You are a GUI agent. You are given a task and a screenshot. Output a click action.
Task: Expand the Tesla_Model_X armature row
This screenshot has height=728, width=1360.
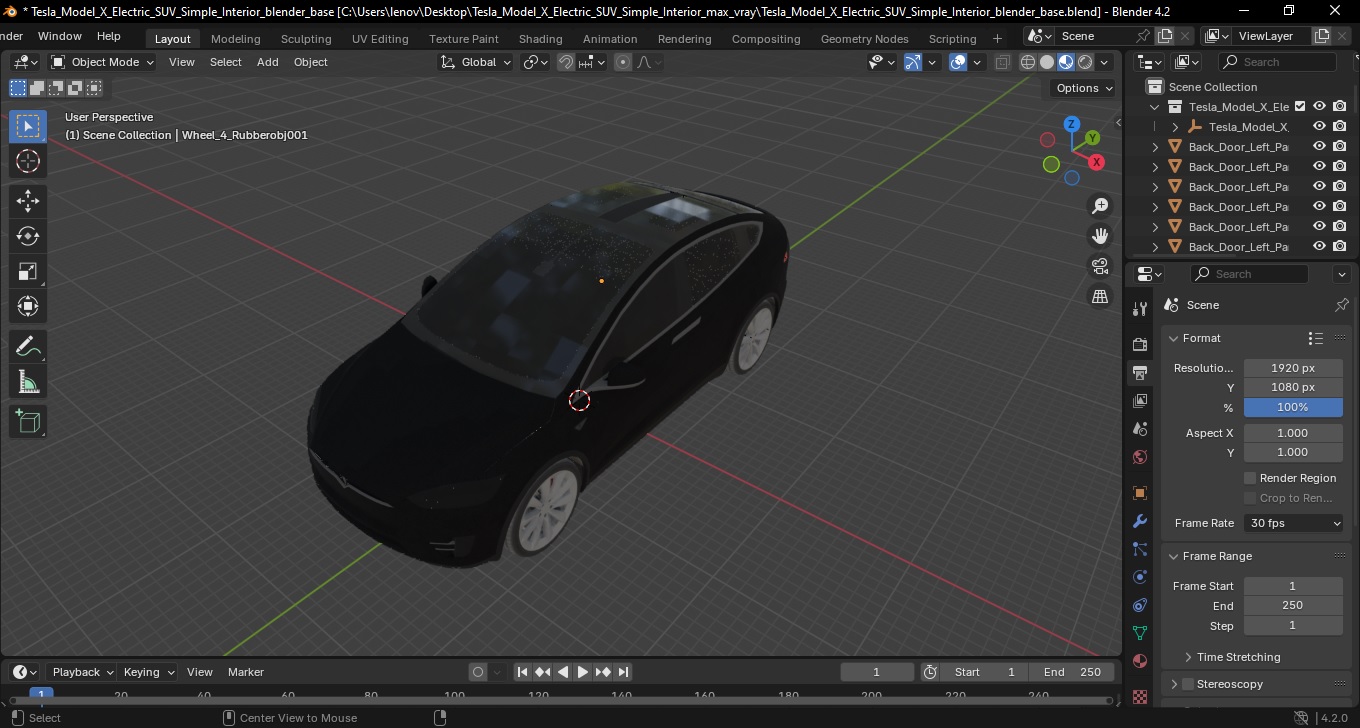(x=1176, y=127)
